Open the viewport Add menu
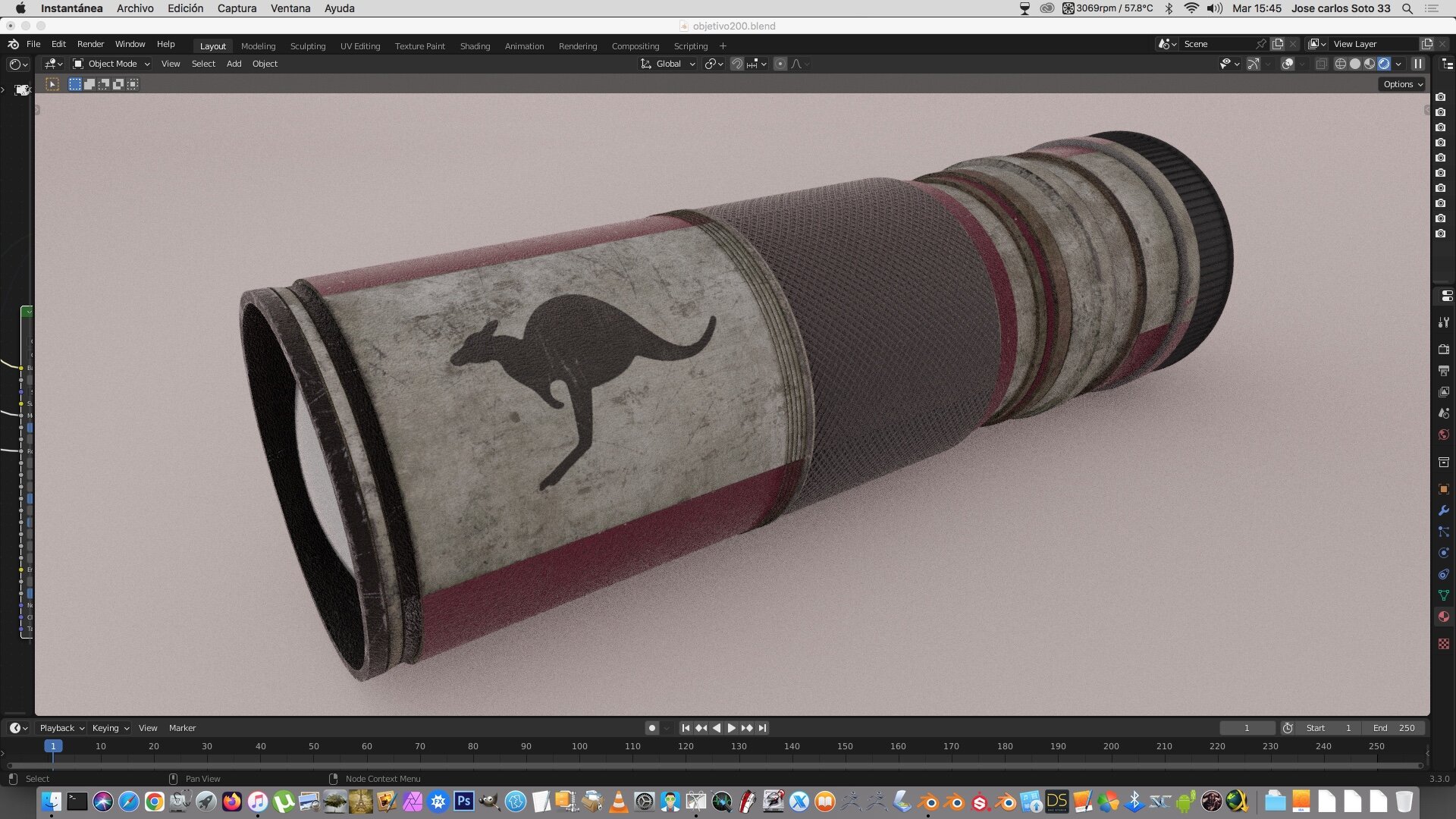 (234, 64)
